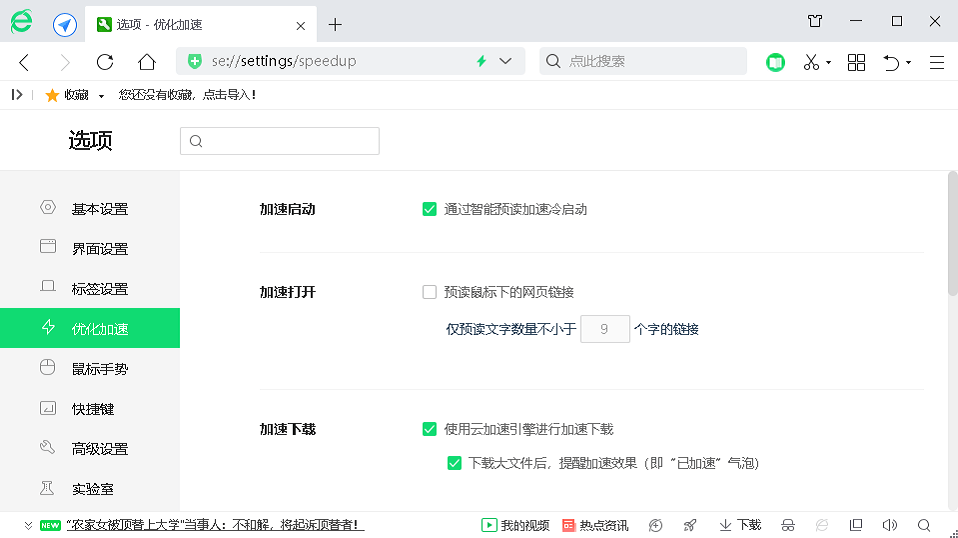Go forward to the next page
The image size is (958, 538).
65,62
